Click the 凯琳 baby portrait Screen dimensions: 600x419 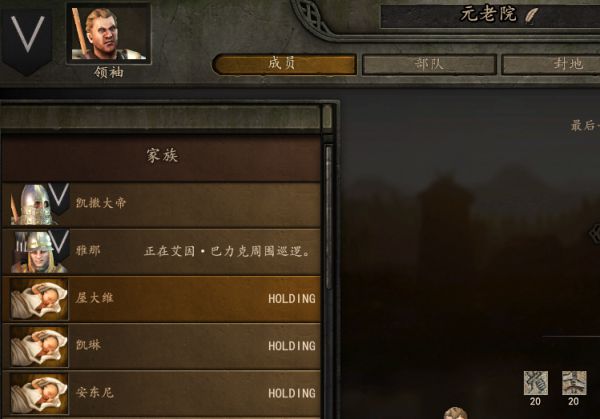(x=39, y=346)
